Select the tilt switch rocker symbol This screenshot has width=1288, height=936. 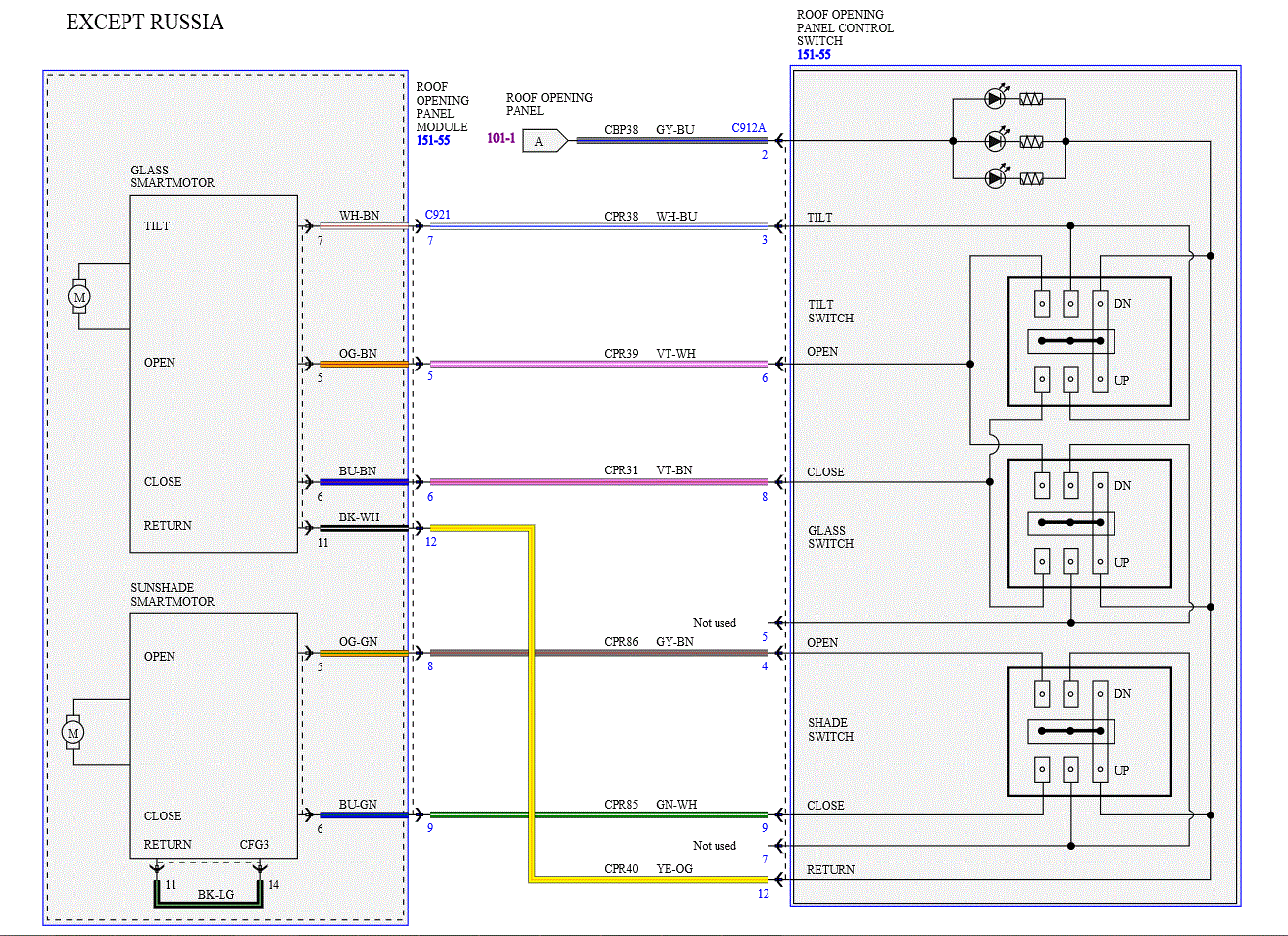[x=1071, y=341]
